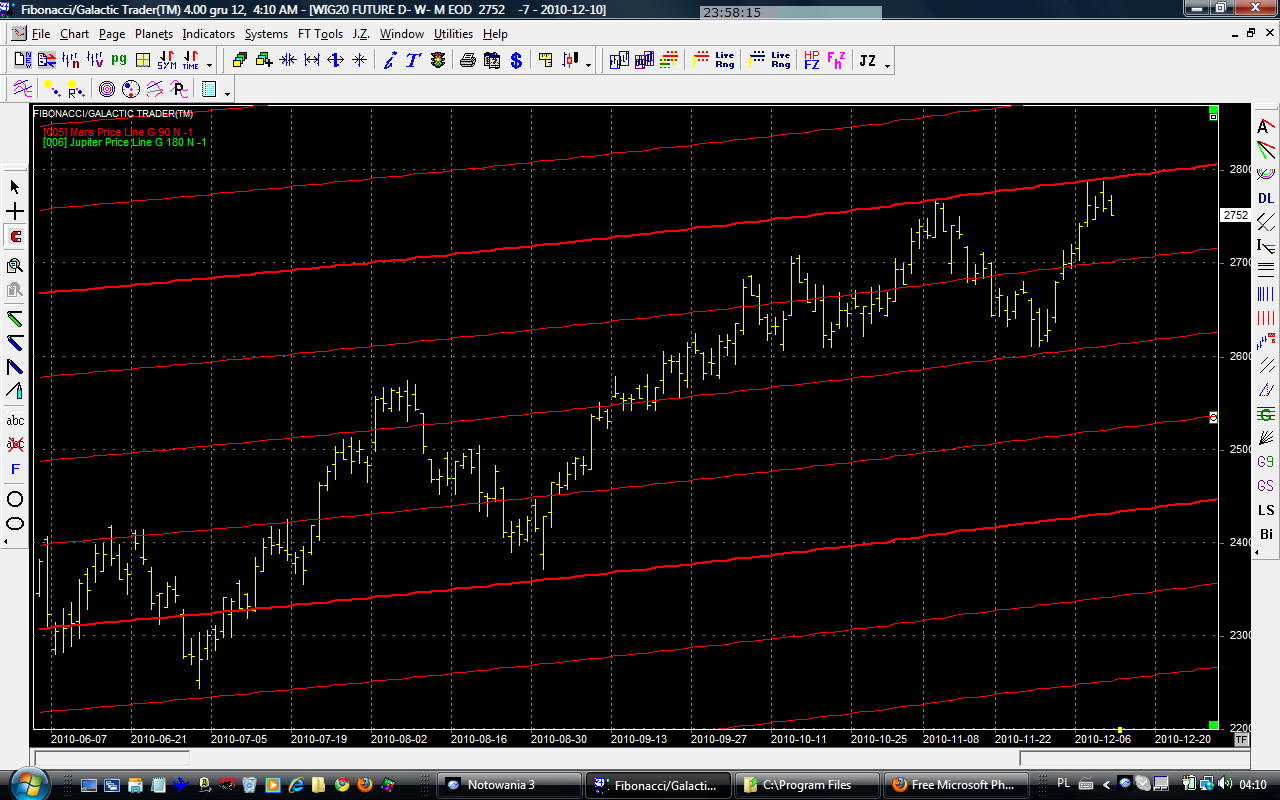Expand dropdown beside the grid page icon
The height and width of the screenshot is (800, 1280).
(x=228, y=92)
